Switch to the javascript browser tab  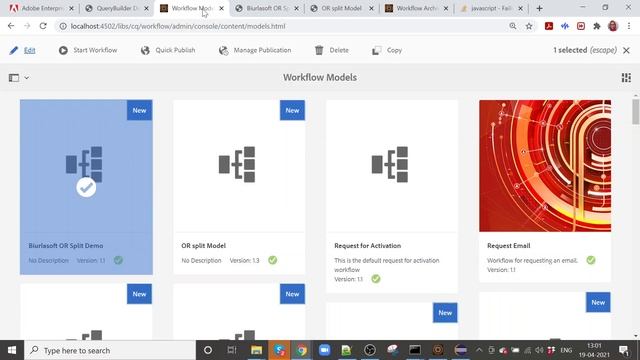click(491, 8)
